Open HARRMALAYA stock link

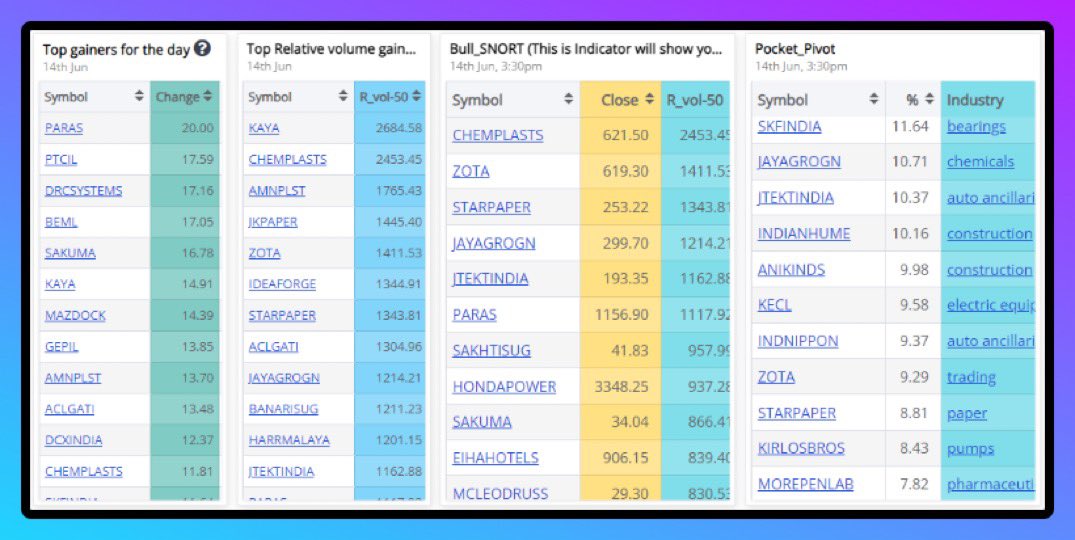coord(289,440)
